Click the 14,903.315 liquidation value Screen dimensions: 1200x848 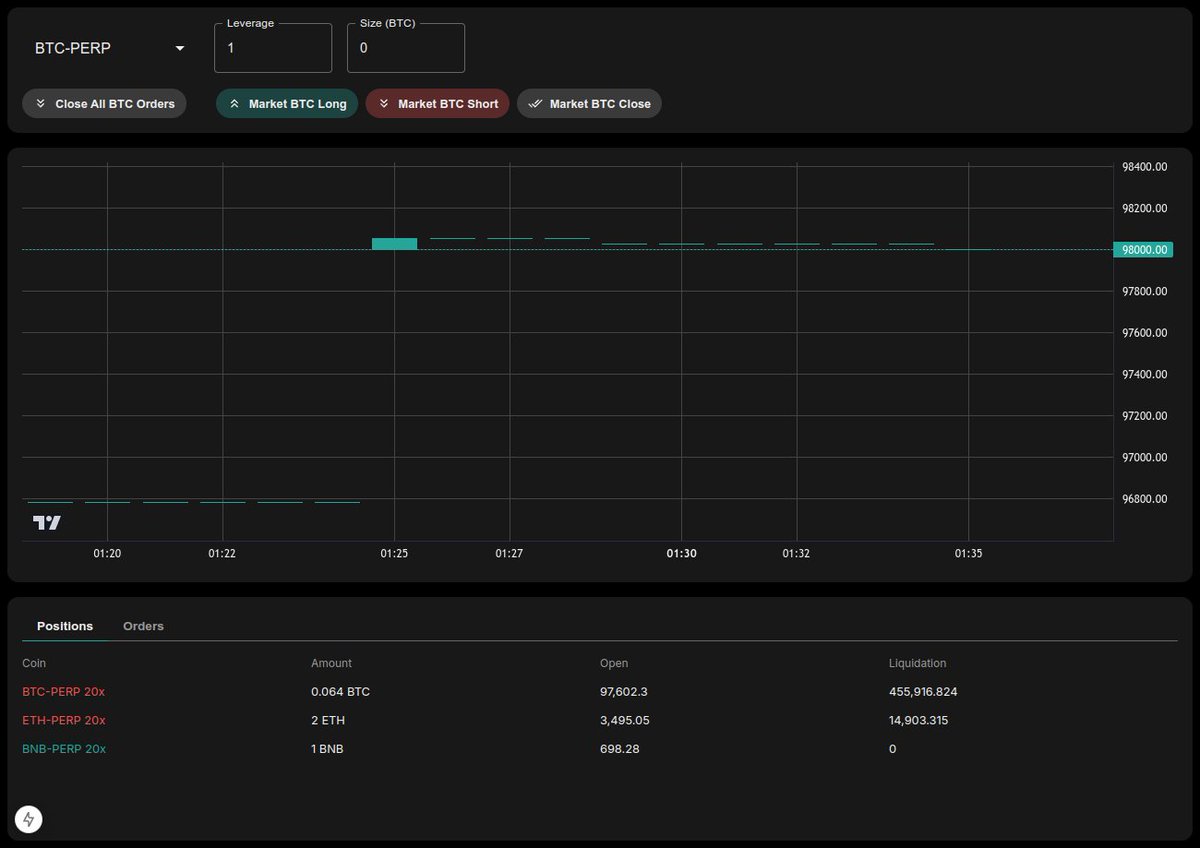[918, 720]
